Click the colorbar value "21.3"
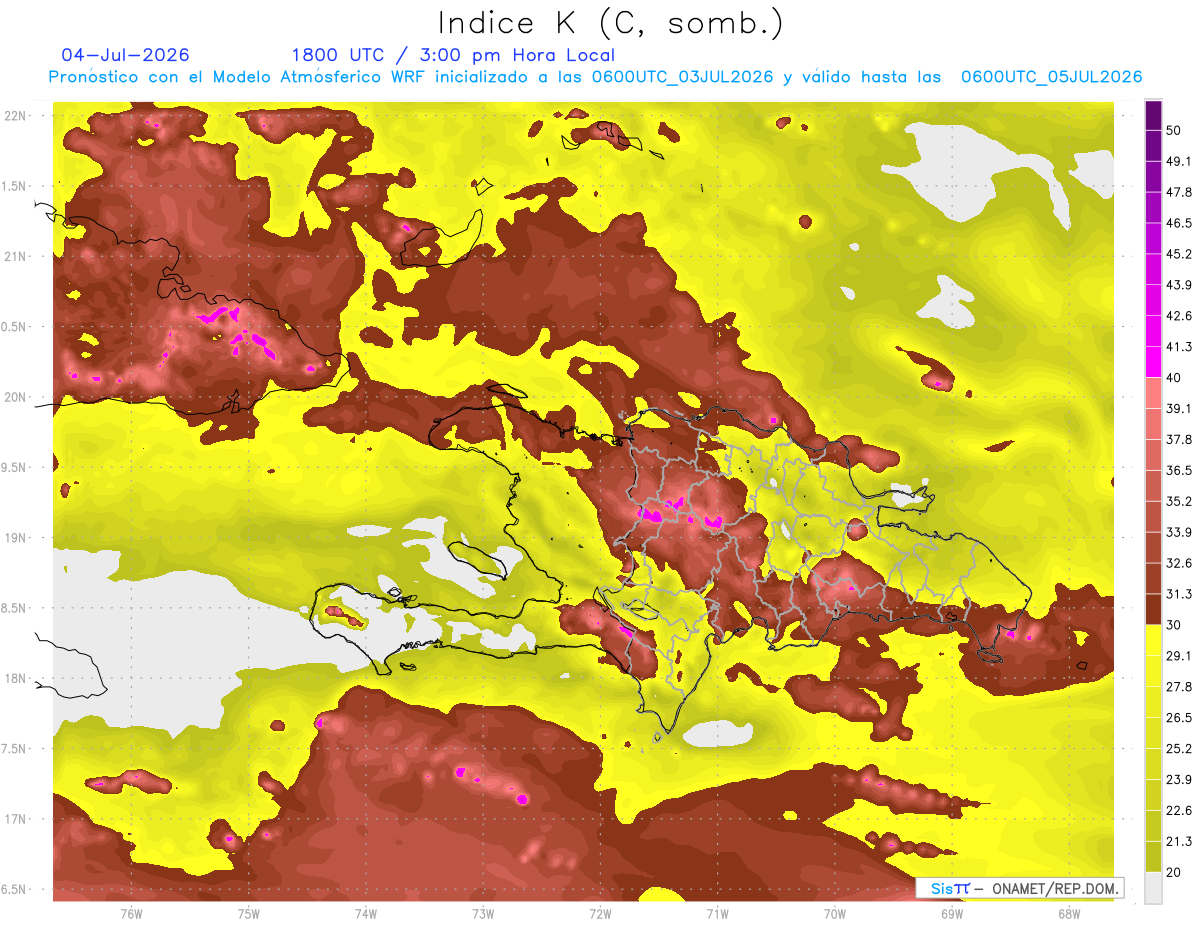1200x927 pixels. click(1177, 842)
